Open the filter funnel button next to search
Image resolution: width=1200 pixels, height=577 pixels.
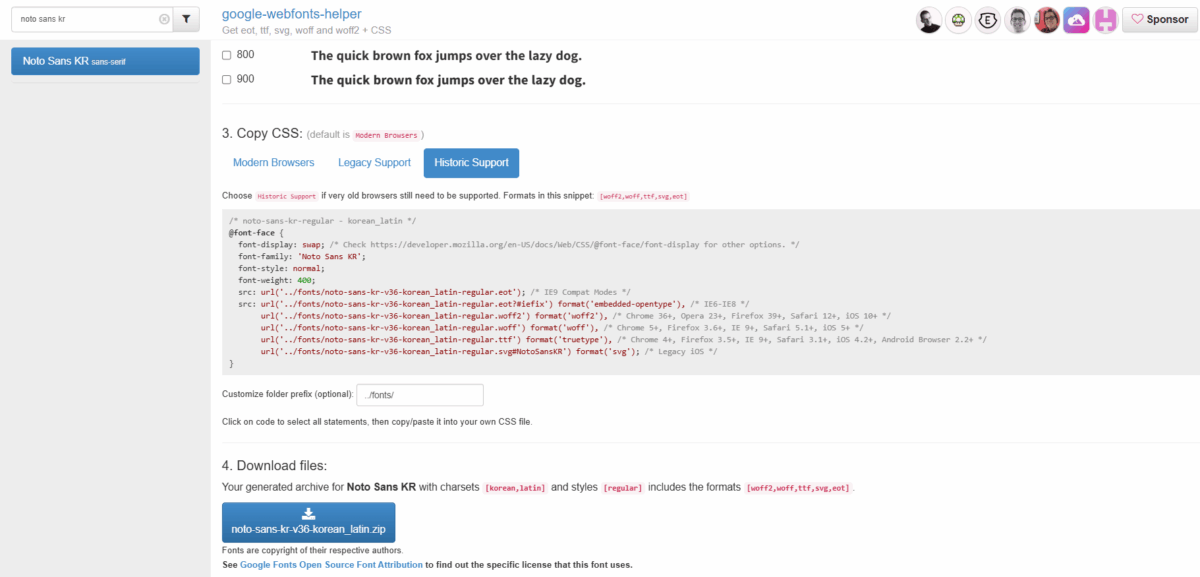pyautogui.click(x=186, y=19)
